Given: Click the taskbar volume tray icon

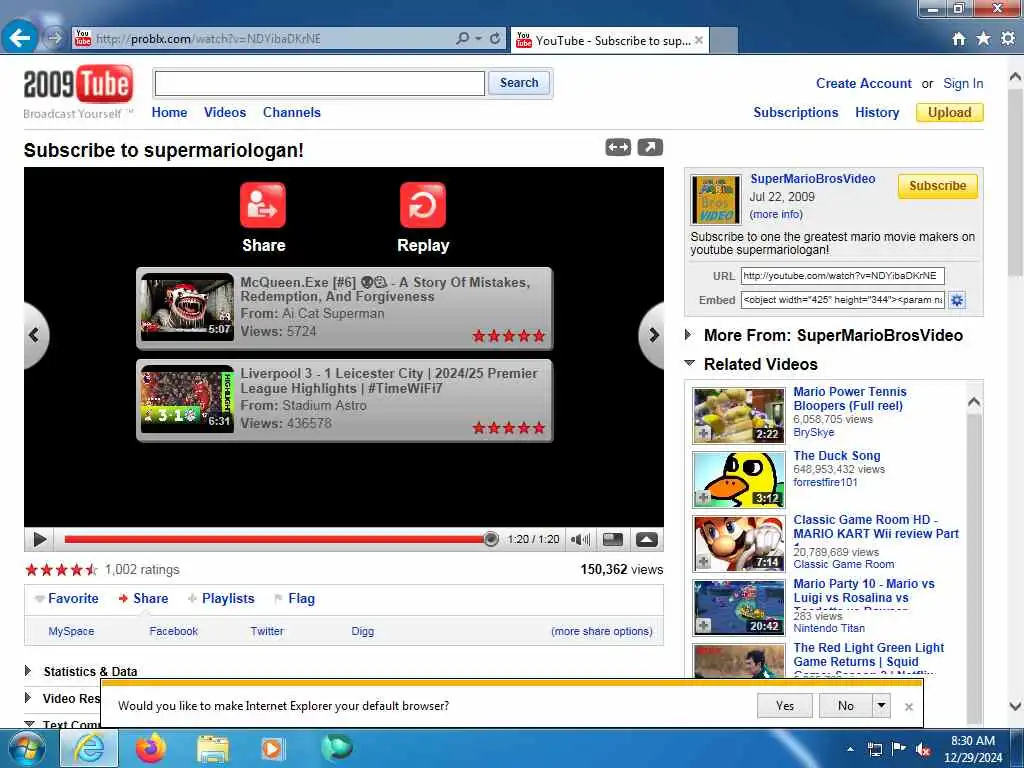Looking at the screenshot, I should (923, 750).
